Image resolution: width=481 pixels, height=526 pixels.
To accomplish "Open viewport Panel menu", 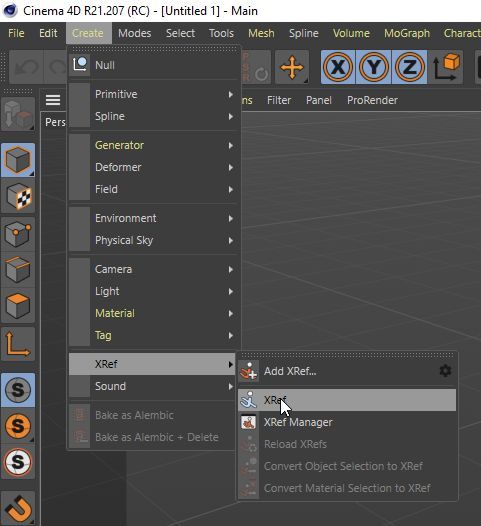I will coord(319,100).
